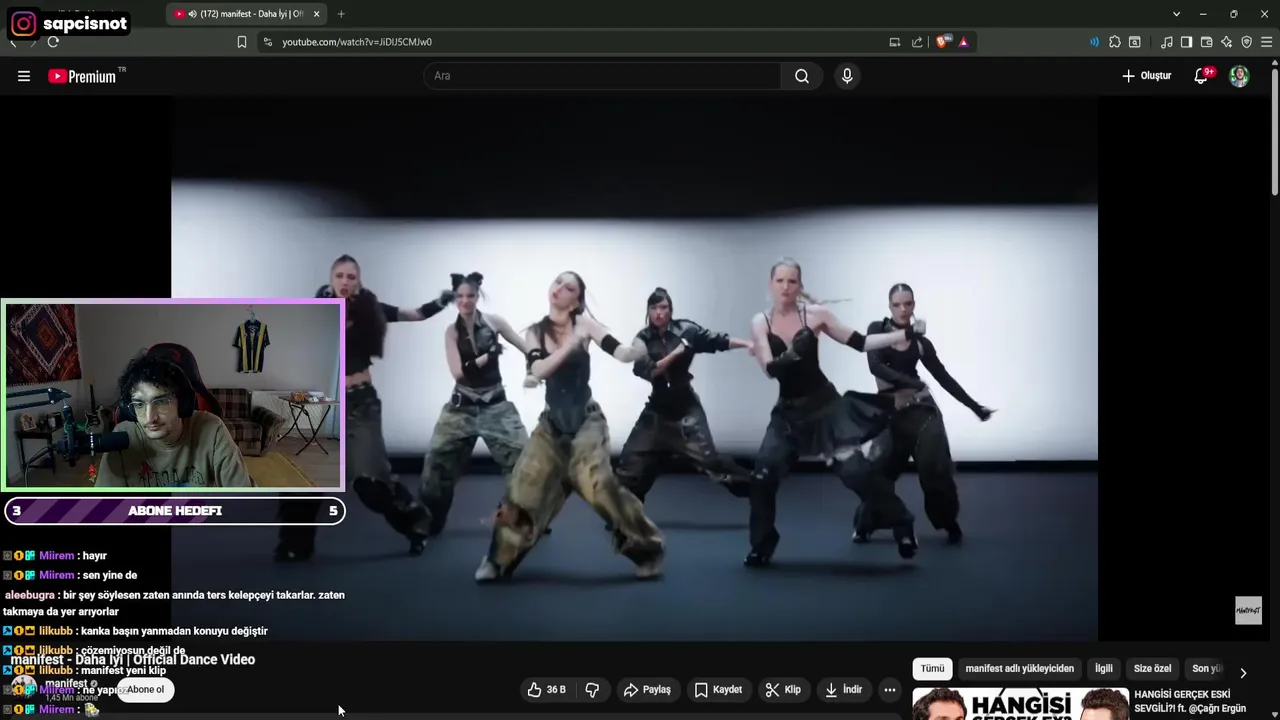Save the video using Kaydet

(718, 690)
